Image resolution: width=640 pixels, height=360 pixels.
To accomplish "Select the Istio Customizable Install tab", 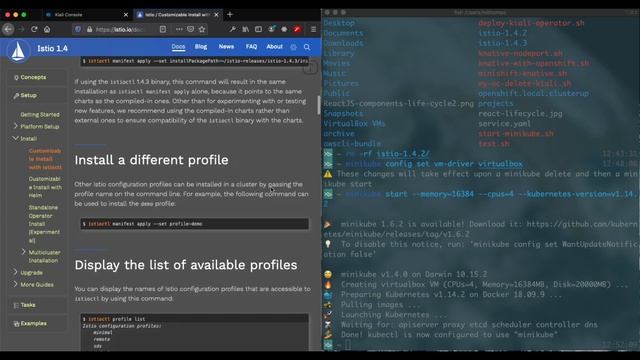I will [x=178, y=15].
